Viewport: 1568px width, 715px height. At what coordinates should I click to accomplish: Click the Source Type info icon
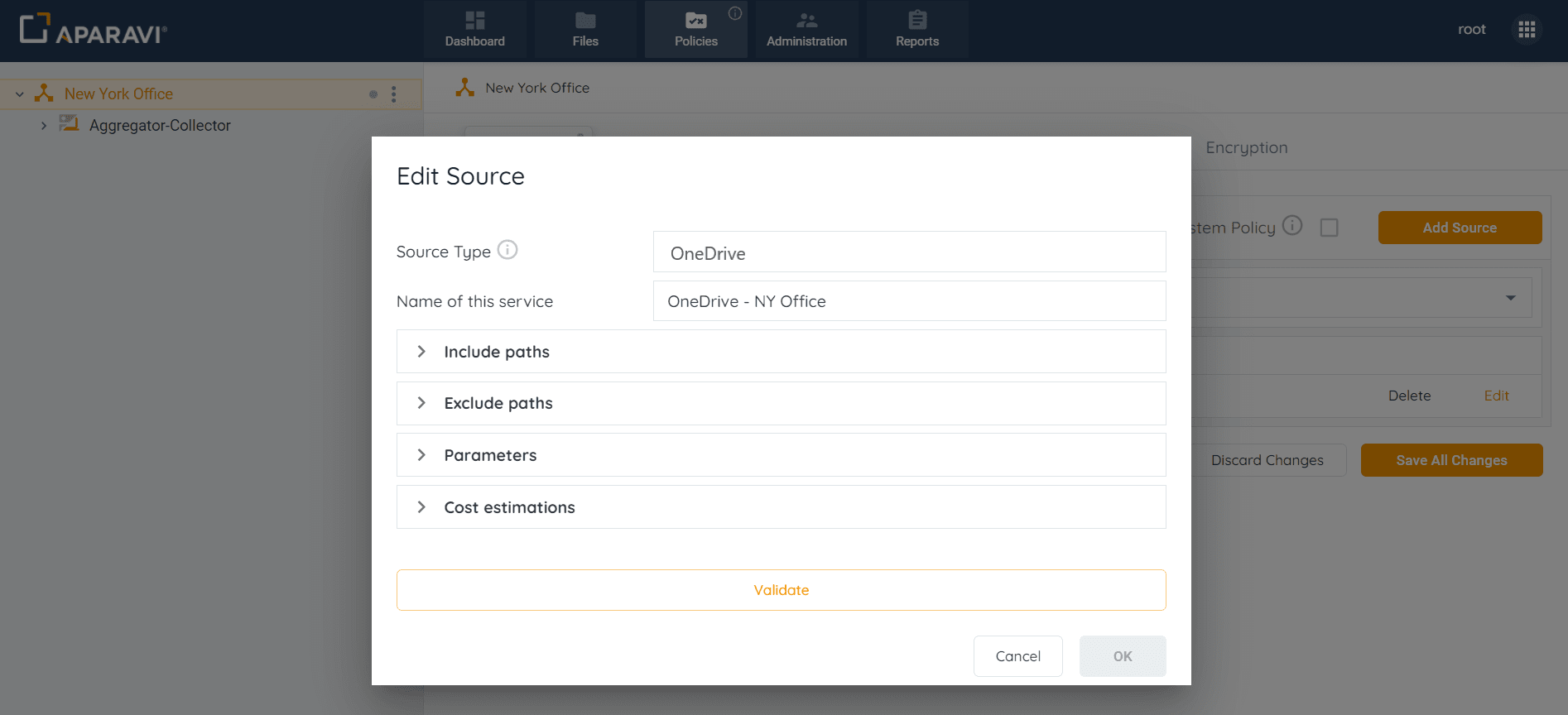507,250
